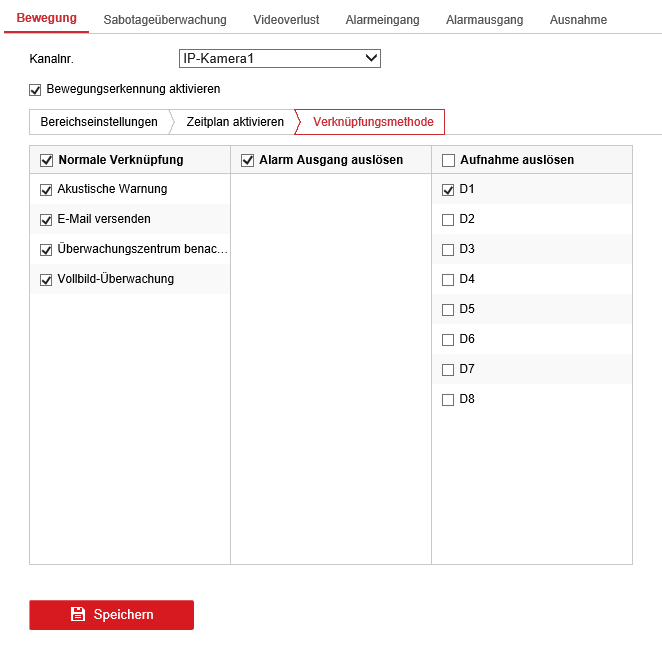The image size is (662, 661).
Task: Uncheck recording channel D1
Action: click(x=448, y=189)
